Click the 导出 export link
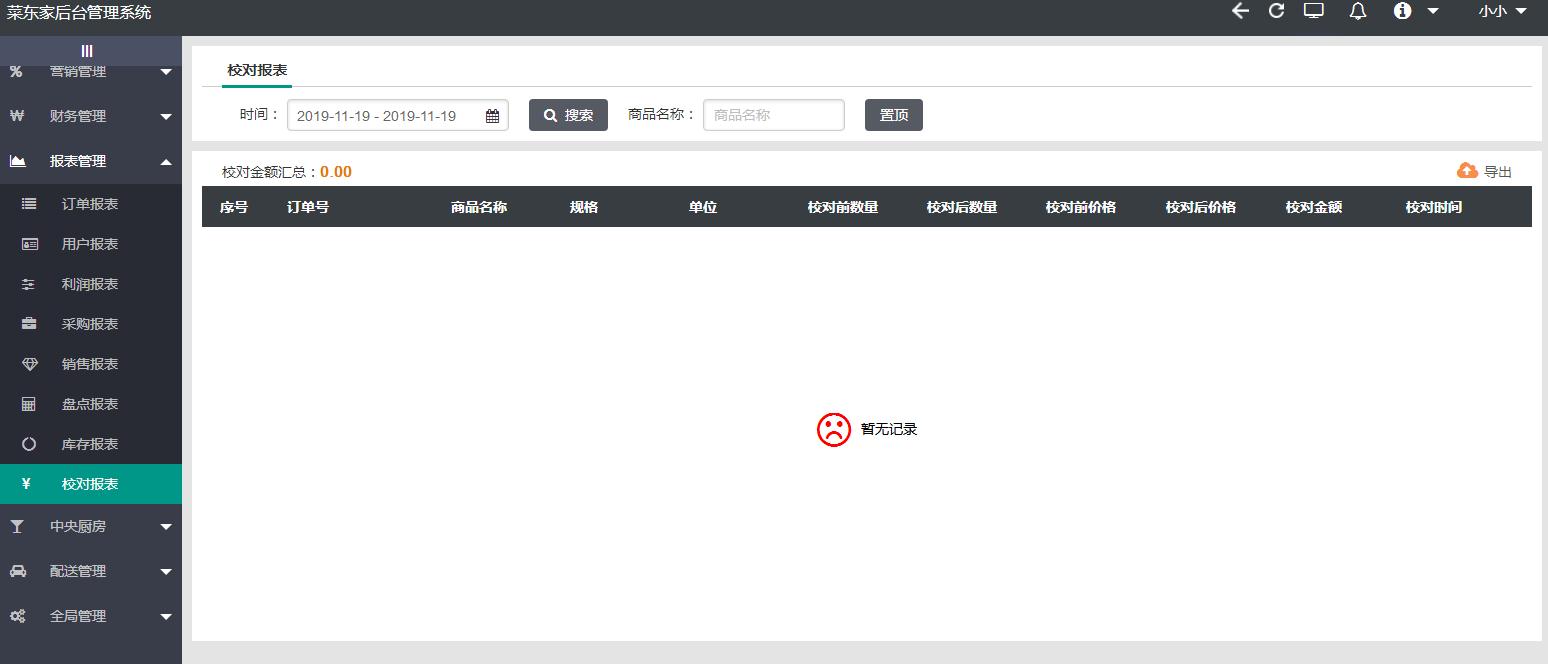The image size is (1548, 664). [x=1484, y=170]
